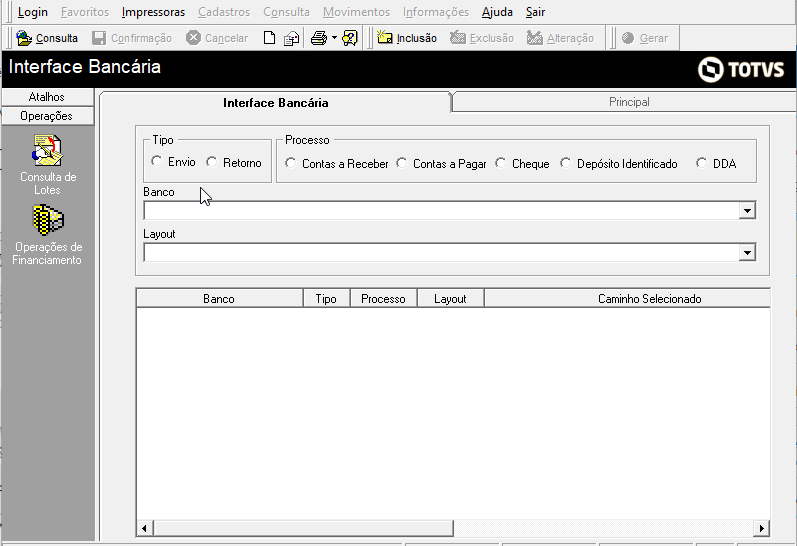Viewport: 797px width, 546px height.
Task: Open the Operações de Financiamento shortcut
Action: (48, 235)
